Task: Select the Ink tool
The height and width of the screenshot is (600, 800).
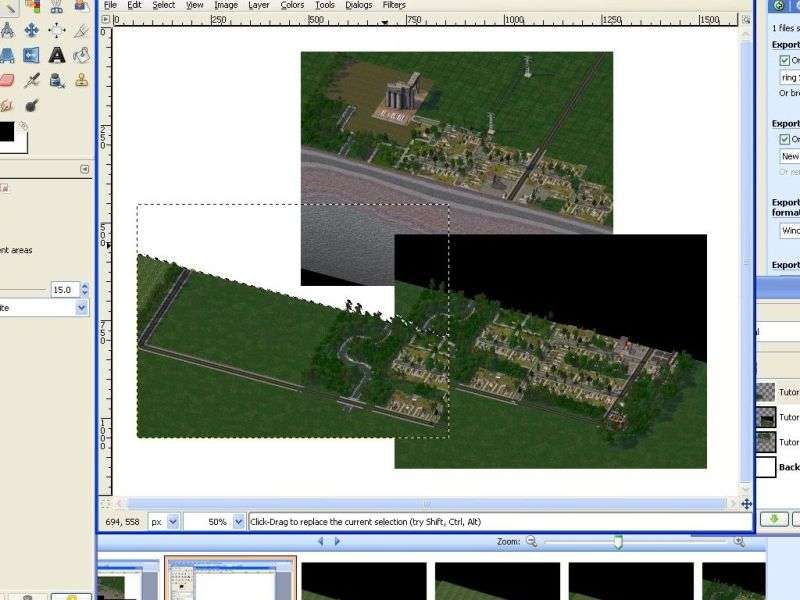Action: (x=57, y=80)
